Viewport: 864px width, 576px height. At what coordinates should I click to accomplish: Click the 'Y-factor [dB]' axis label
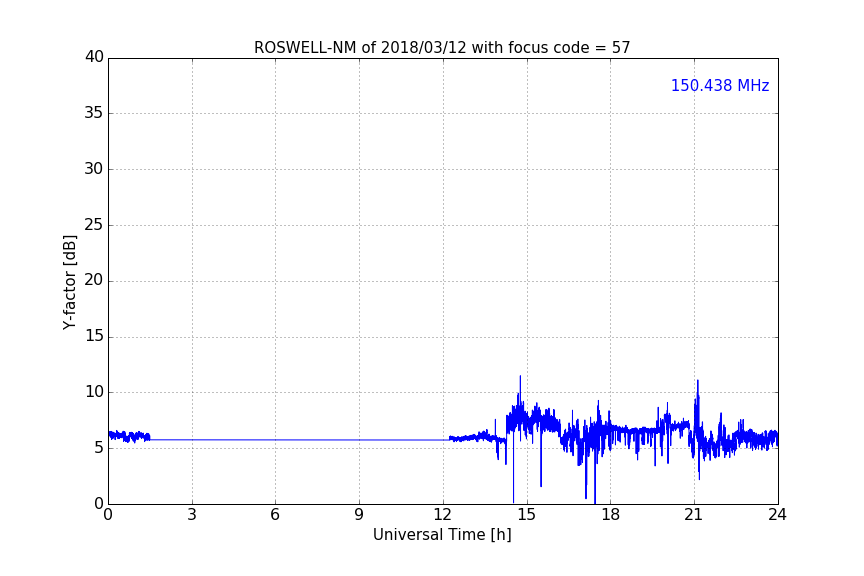tap(69, 282)
